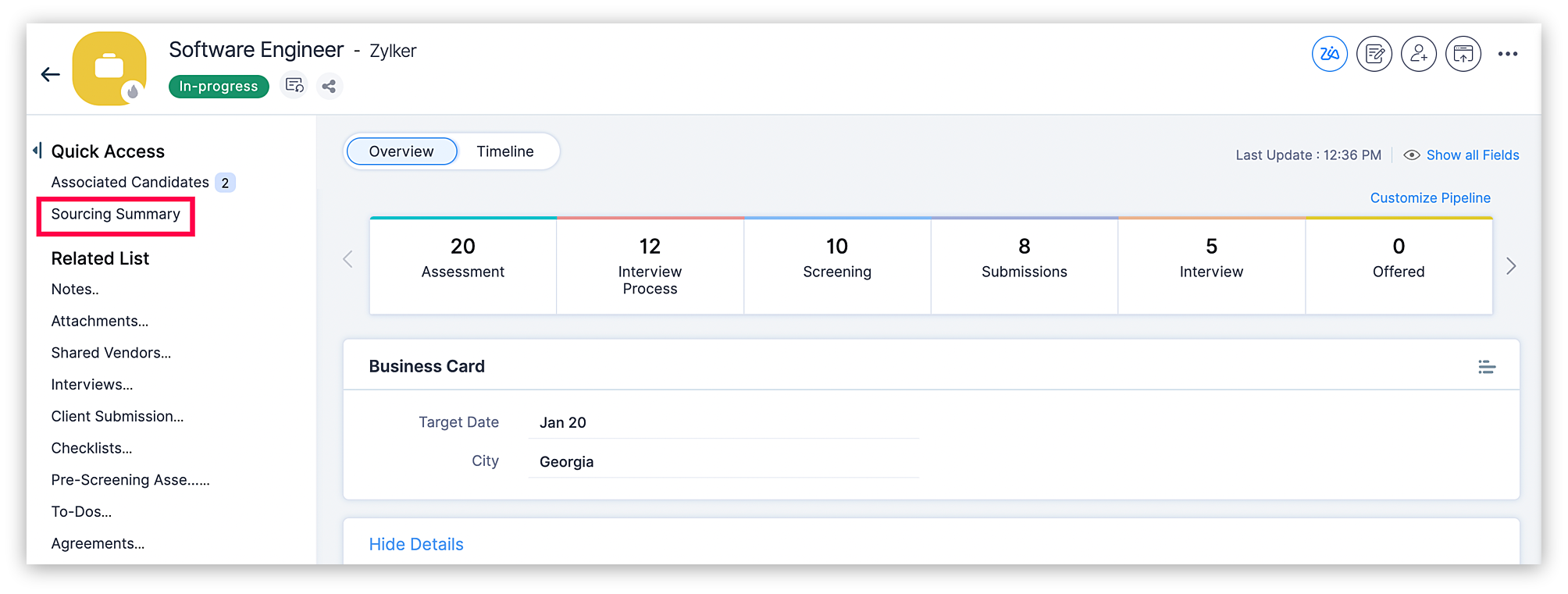Click the back arrow icon
The height and width of the screenshot is (594, 1568).
51,74
